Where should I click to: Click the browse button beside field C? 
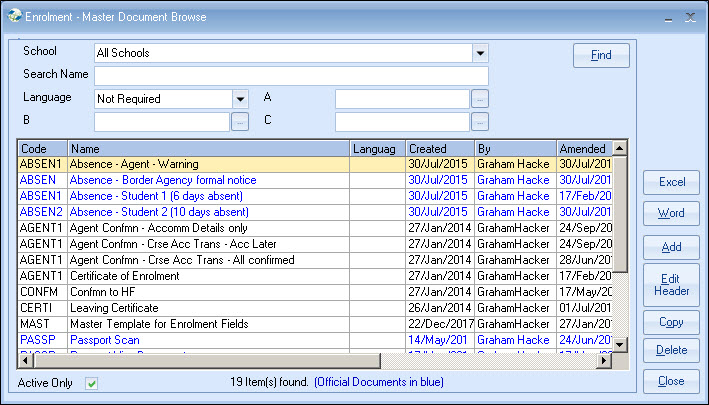click(480, 122)
